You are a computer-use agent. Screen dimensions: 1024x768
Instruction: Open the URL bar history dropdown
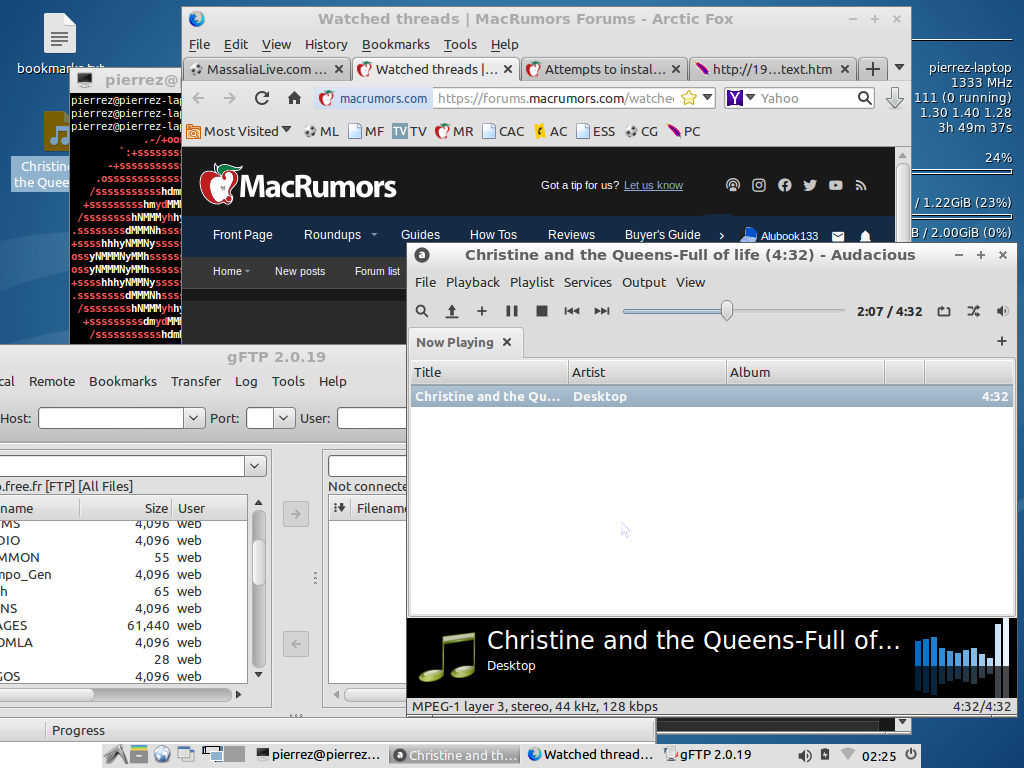tap(707, 98)
